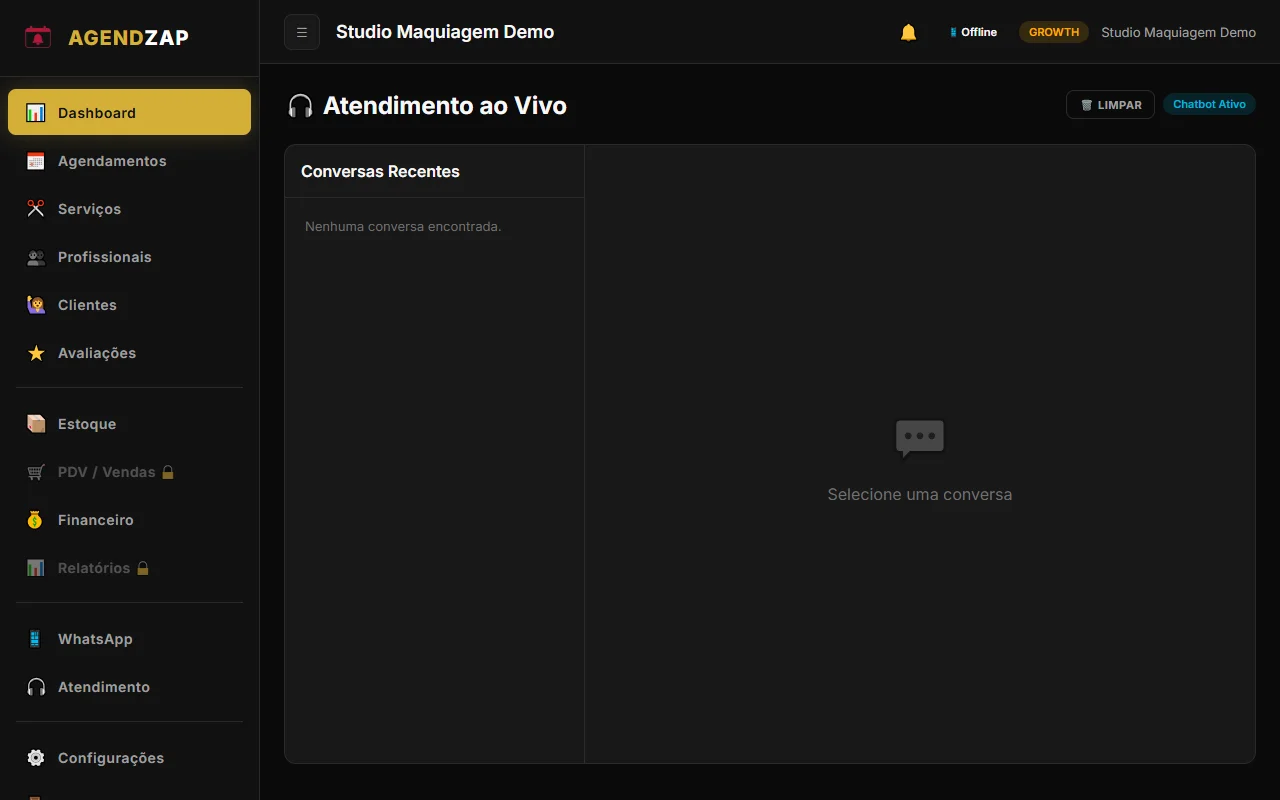
Task: Open the notifications bell
Action: [908, 31]
